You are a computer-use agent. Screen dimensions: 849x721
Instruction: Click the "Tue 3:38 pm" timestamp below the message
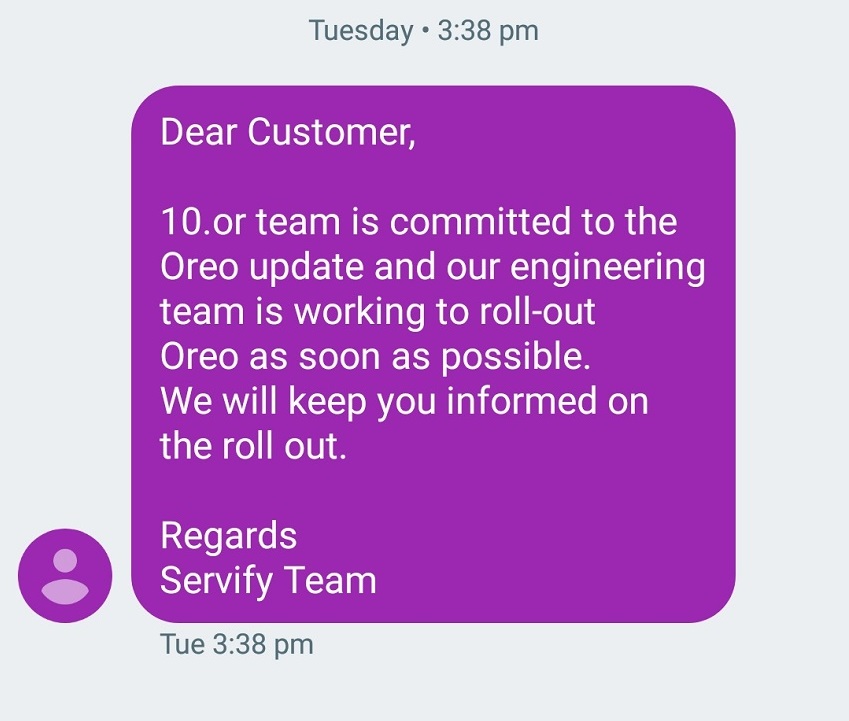pos(237,644)
